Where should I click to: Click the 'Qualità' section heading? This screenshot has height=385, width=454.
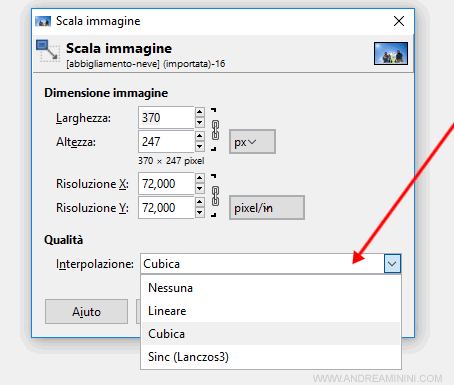(64, 240)
